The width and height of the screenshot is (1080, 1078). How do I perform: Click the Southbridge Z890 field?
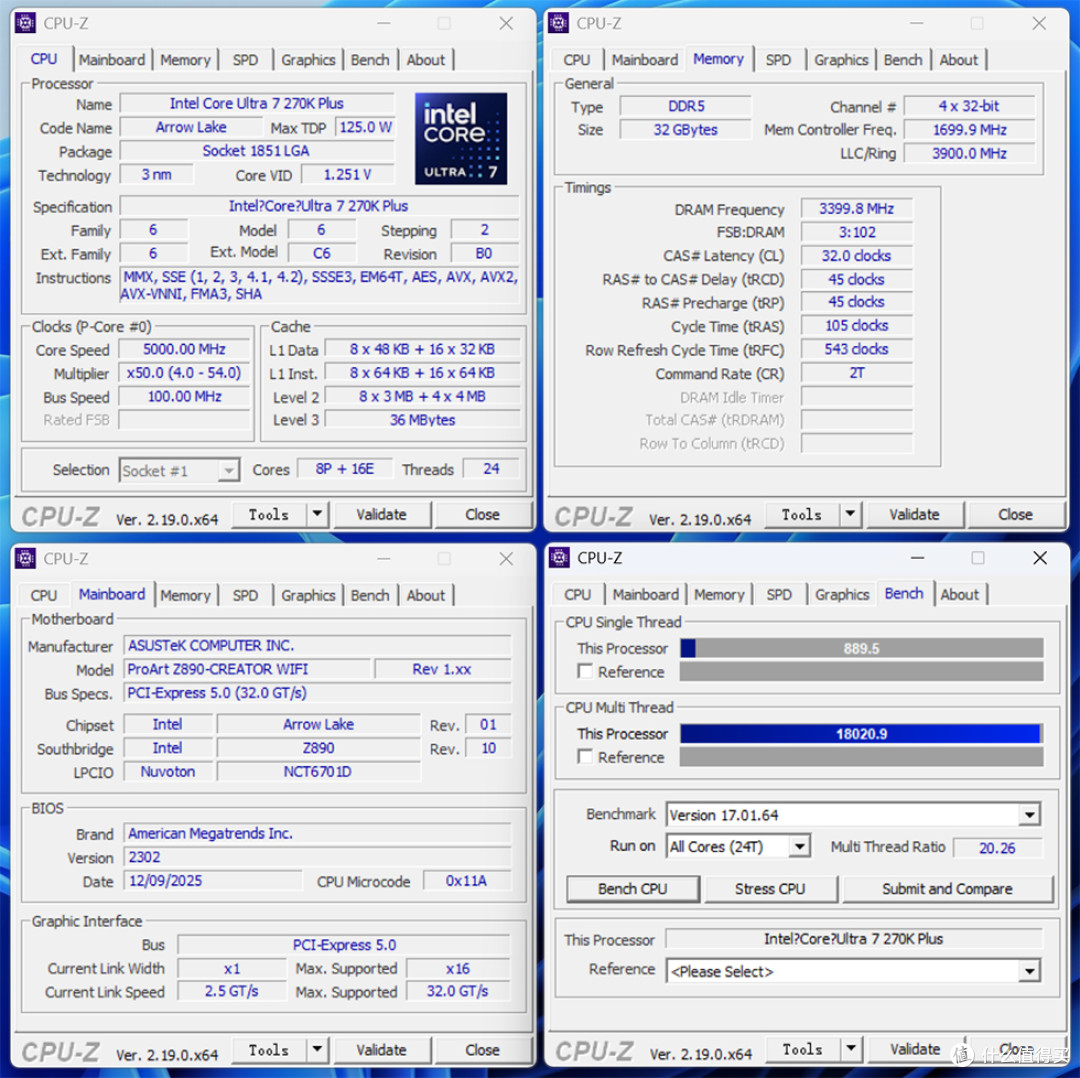[318, 748]
